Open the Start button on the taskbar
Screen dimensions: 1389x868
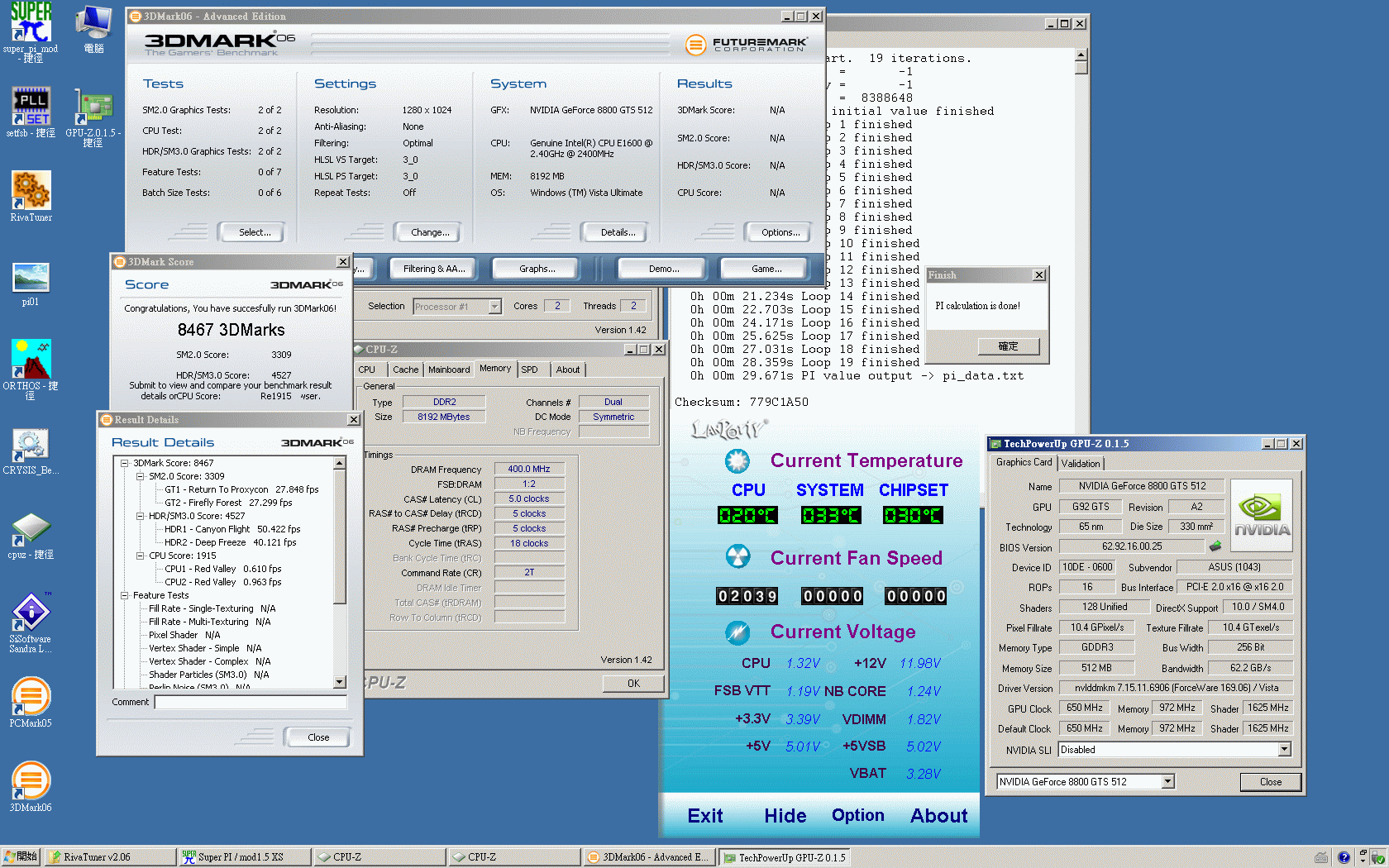tap(21, 857)
